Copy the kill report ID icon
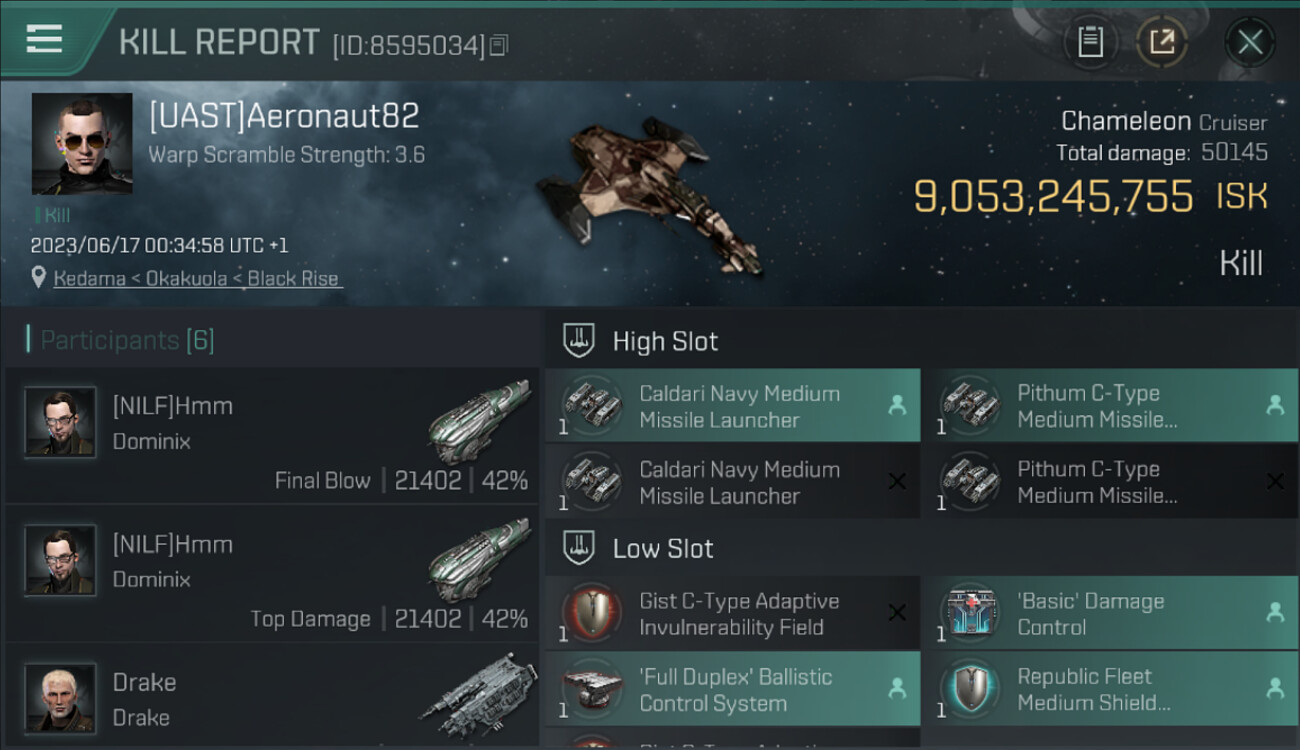 [499, 45]
